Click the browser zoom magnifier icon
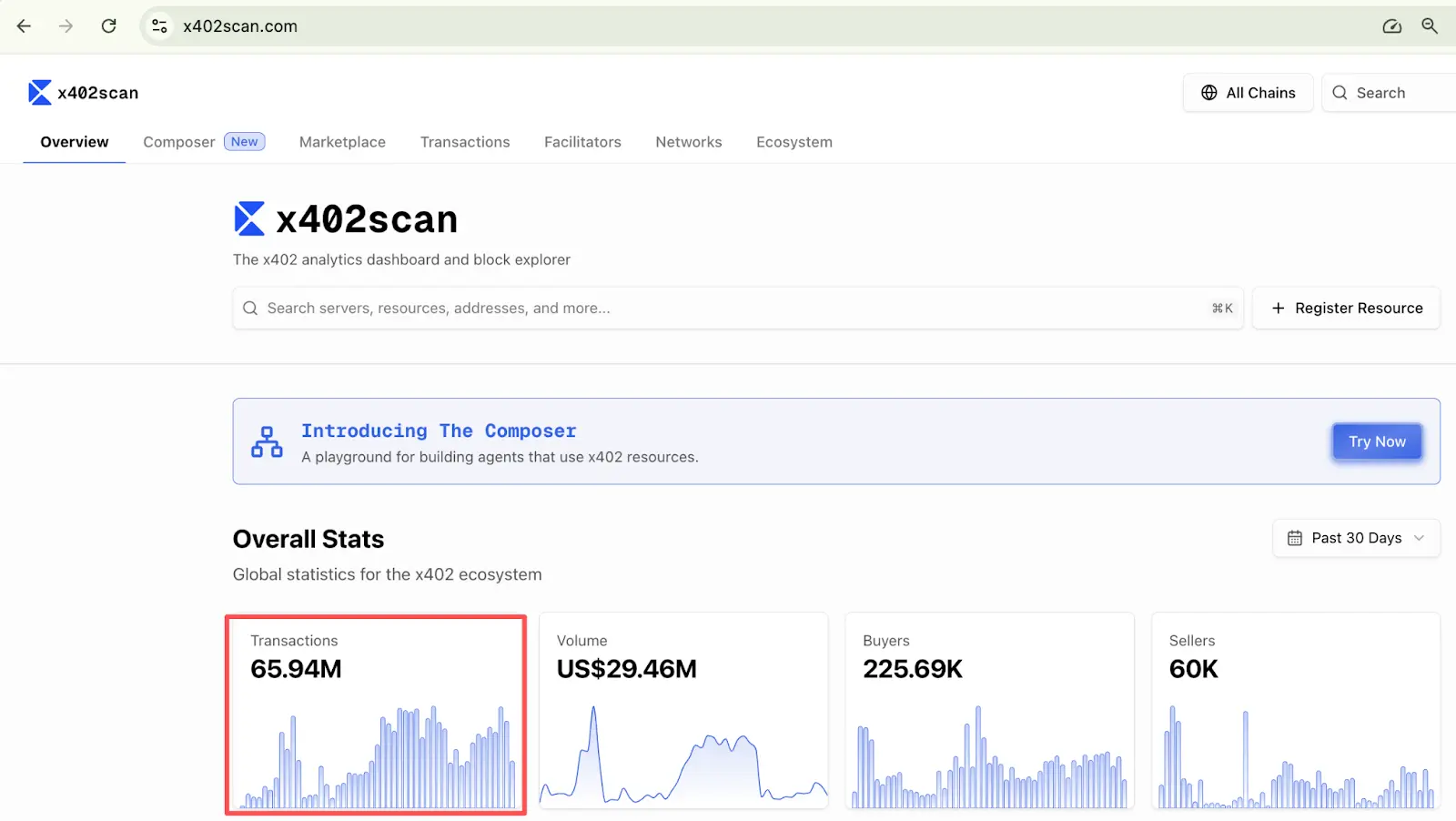Image resolution: width=1456 pixels, height=821 pixels. (x=1430, y=26)
